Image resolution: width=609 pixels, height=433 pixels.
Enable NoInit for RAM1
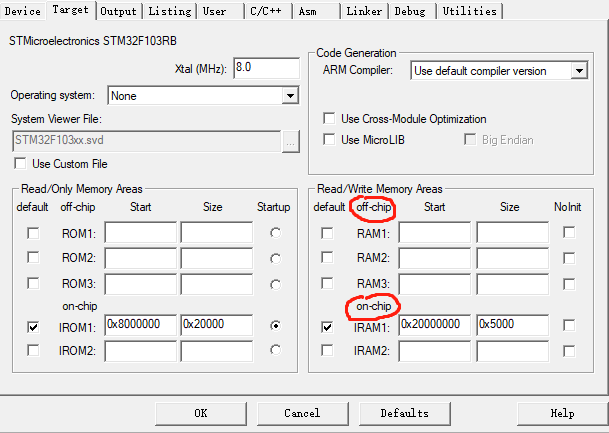[x=569, y=233]
